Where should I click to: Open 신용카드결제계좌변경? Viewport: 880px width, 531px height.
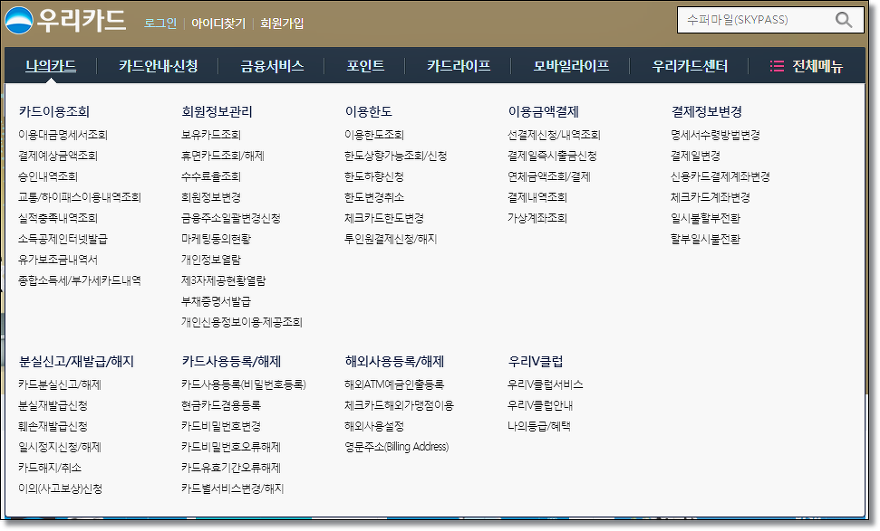pyautogui.click(x=721, y=176)
